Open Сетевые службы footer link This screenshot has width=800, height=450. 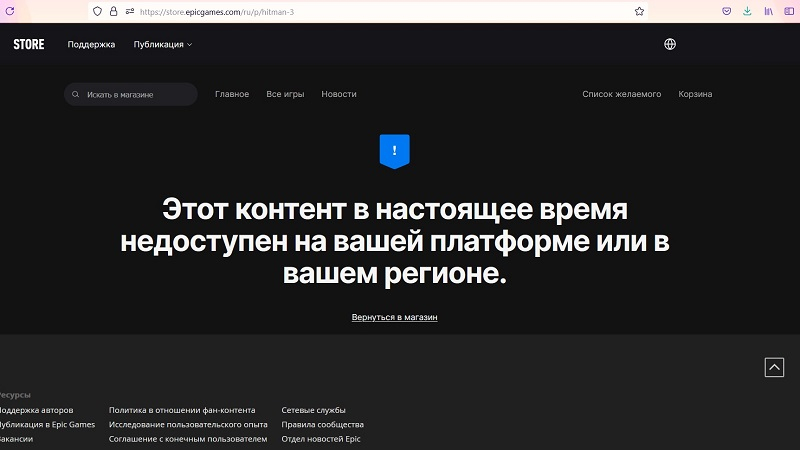pos(313,410)
